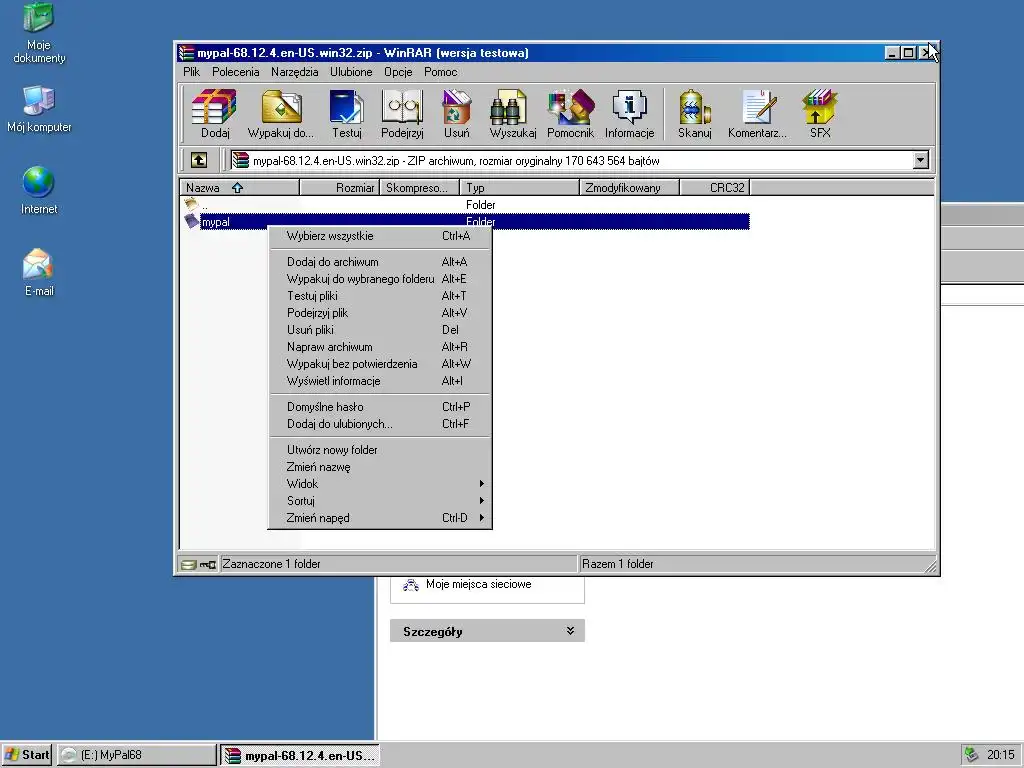Choose Dodaj do archiwum menu entry

tap(379, 262)
